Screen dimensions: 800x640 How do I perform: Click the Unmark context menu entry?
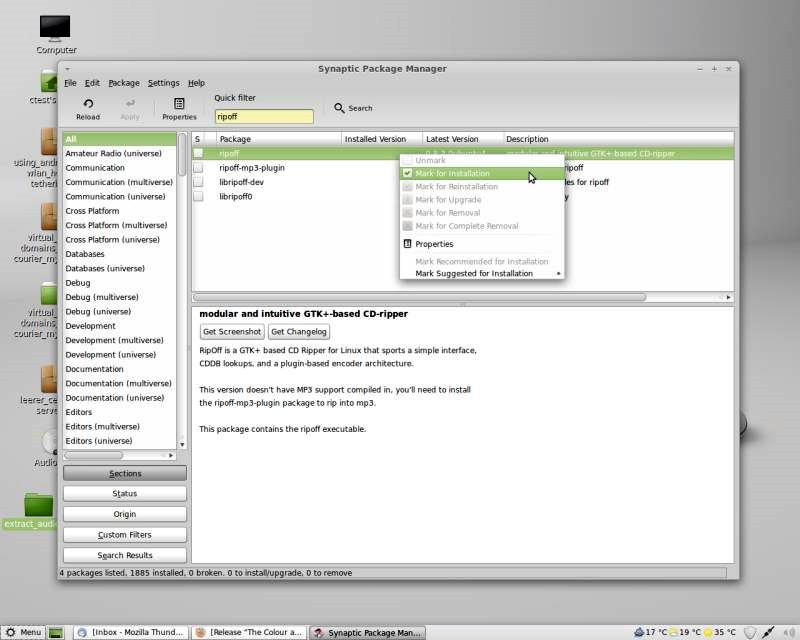point(482,160)
